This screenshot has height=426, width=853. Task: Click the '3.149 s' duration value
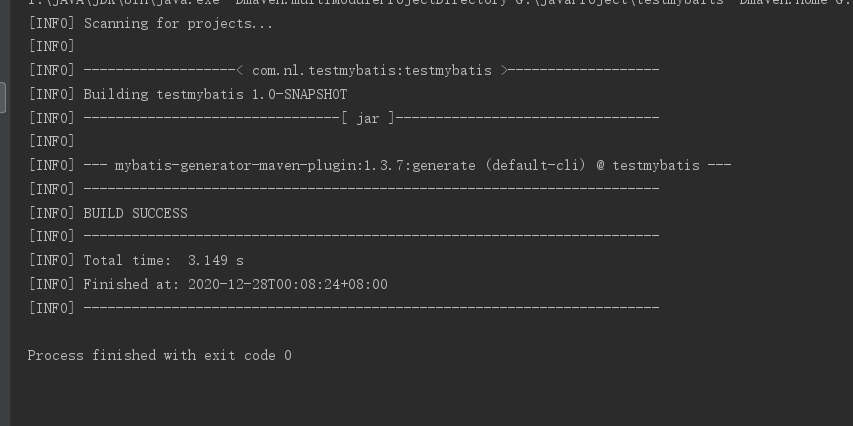216,261
